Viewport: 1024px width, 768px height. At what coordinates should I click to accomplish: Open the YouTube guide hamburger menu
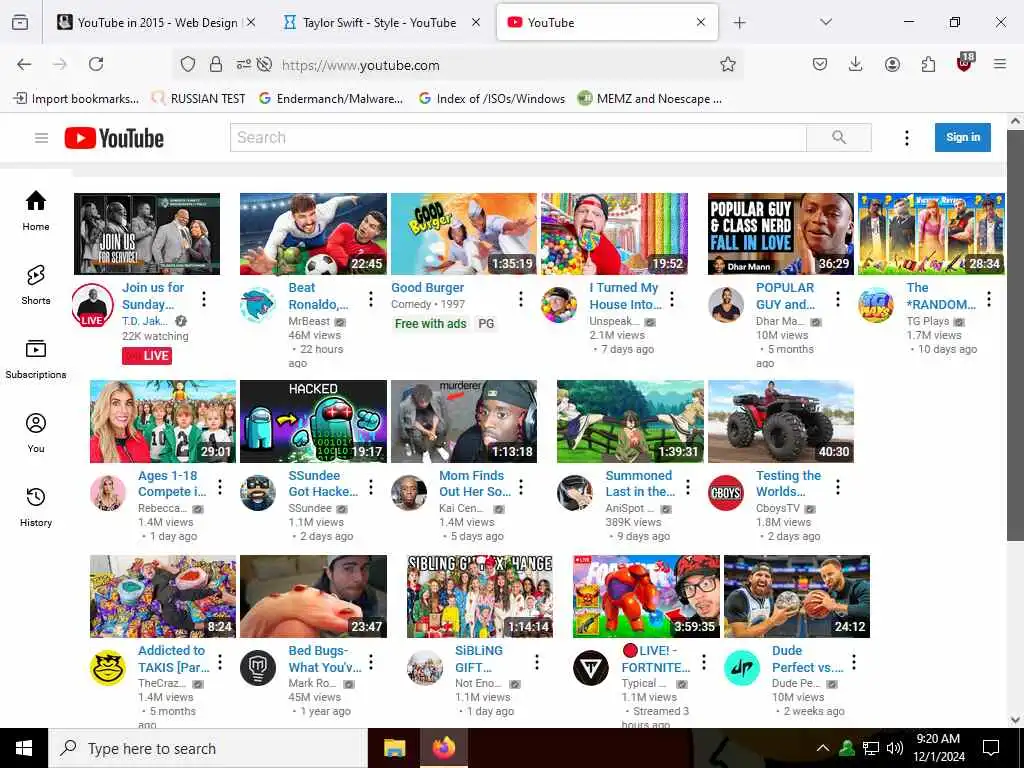(x=41, y=138)
